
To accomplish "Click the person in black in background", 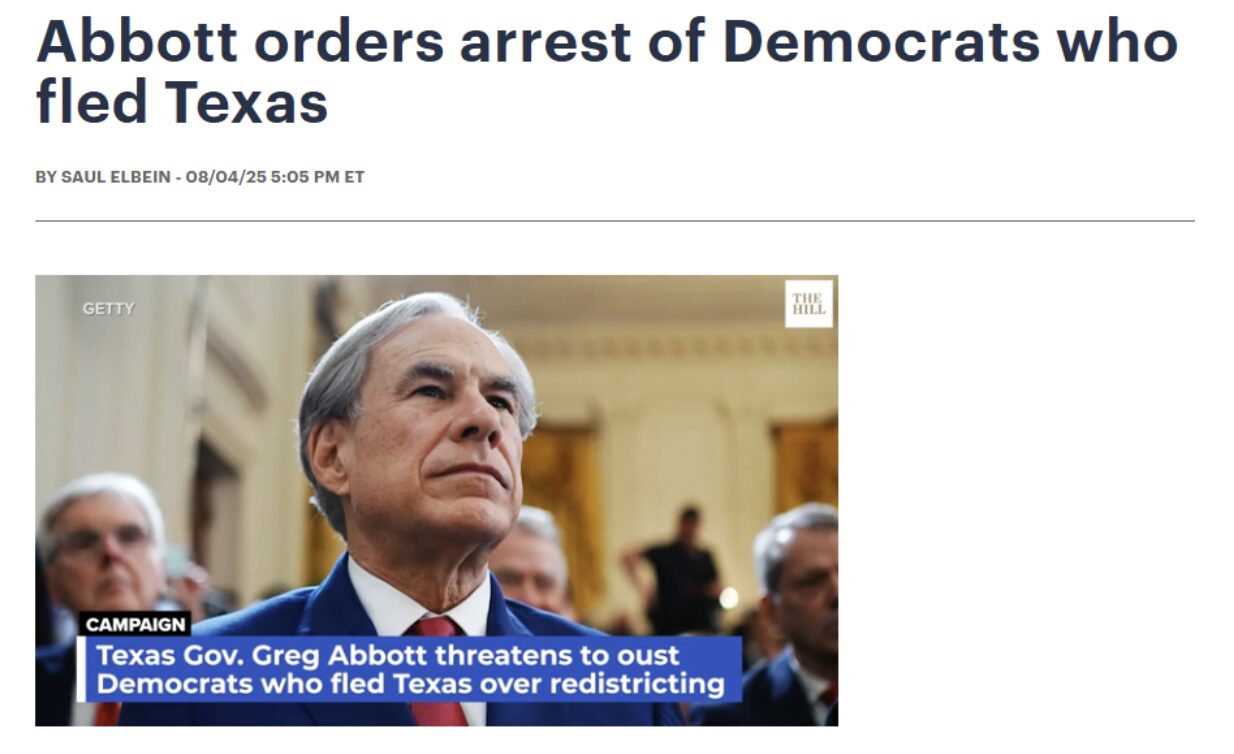I will pyautogui.click(x=680, y=570).
